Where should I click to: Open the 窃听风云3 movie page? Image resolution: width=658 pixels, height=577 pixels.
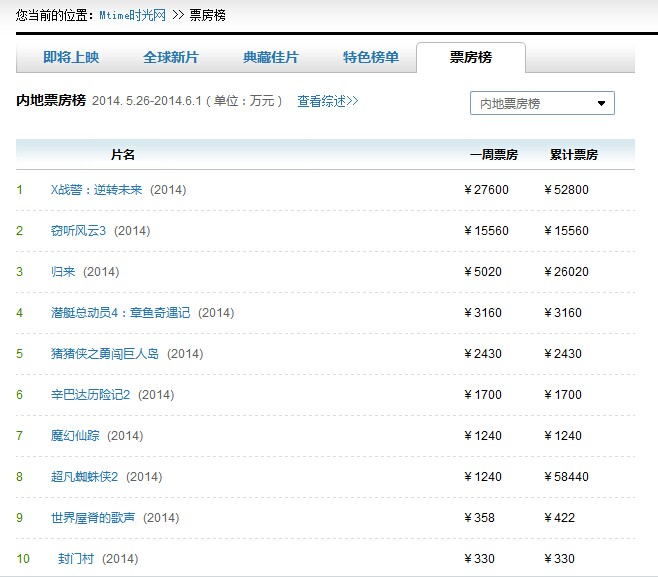(x=78, y=231)
